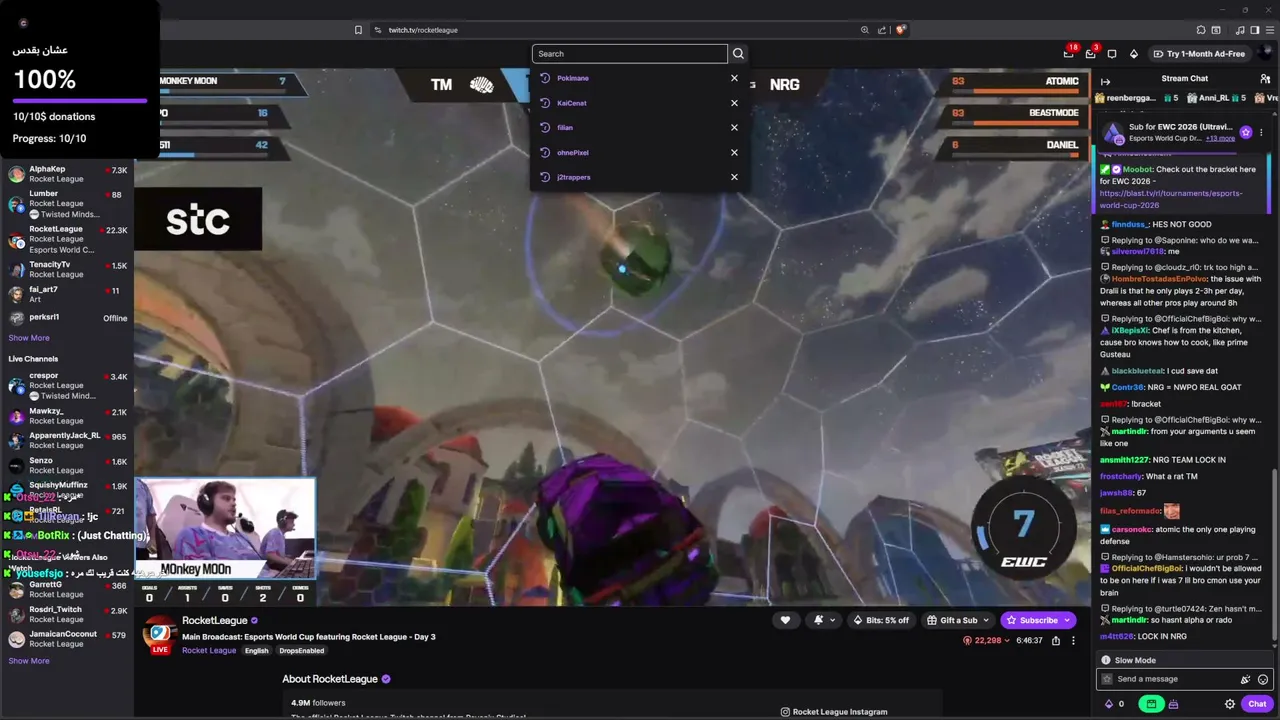
Task: Open stream more options three dots
Action: pyautogui.click(x=1073, y=640)
